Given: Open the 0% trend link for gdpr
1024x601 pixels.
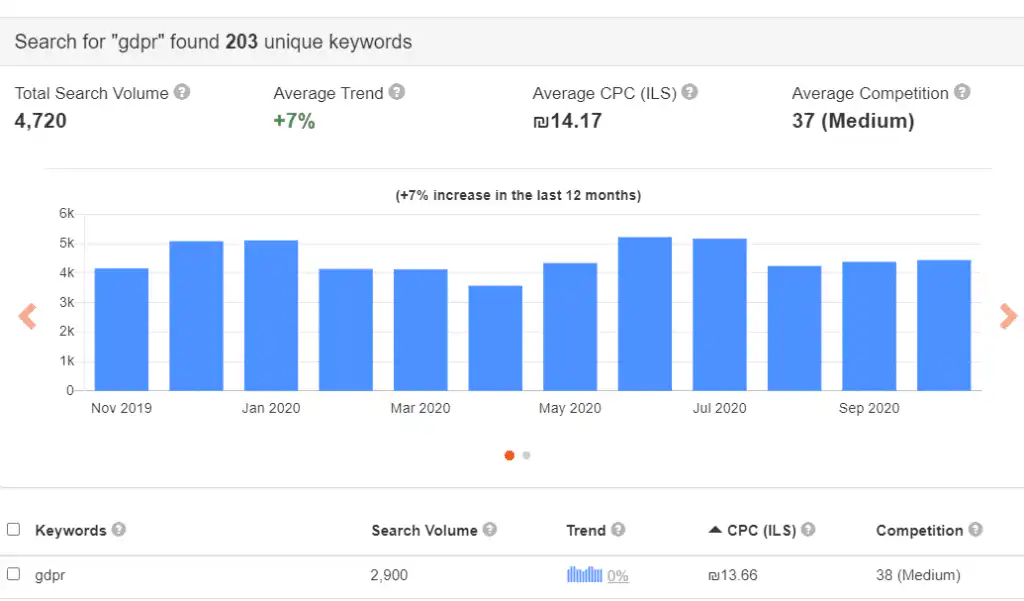Looking at the screenshot, I should pos(618,576).
